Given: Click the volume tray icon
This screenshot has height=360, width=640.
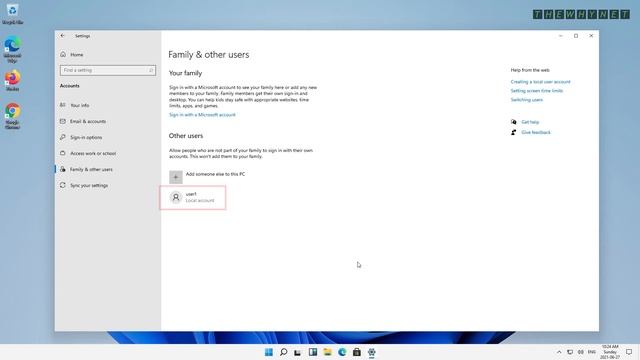Looking at the screenshot, I should tap(580, 352).
